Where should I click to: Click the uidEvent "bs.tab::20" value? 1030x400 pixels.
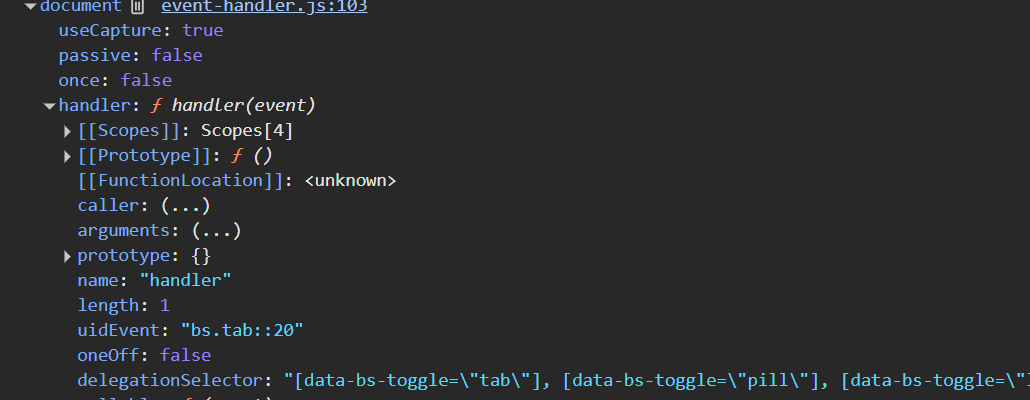pyautogui.click(x=242, y=330)
